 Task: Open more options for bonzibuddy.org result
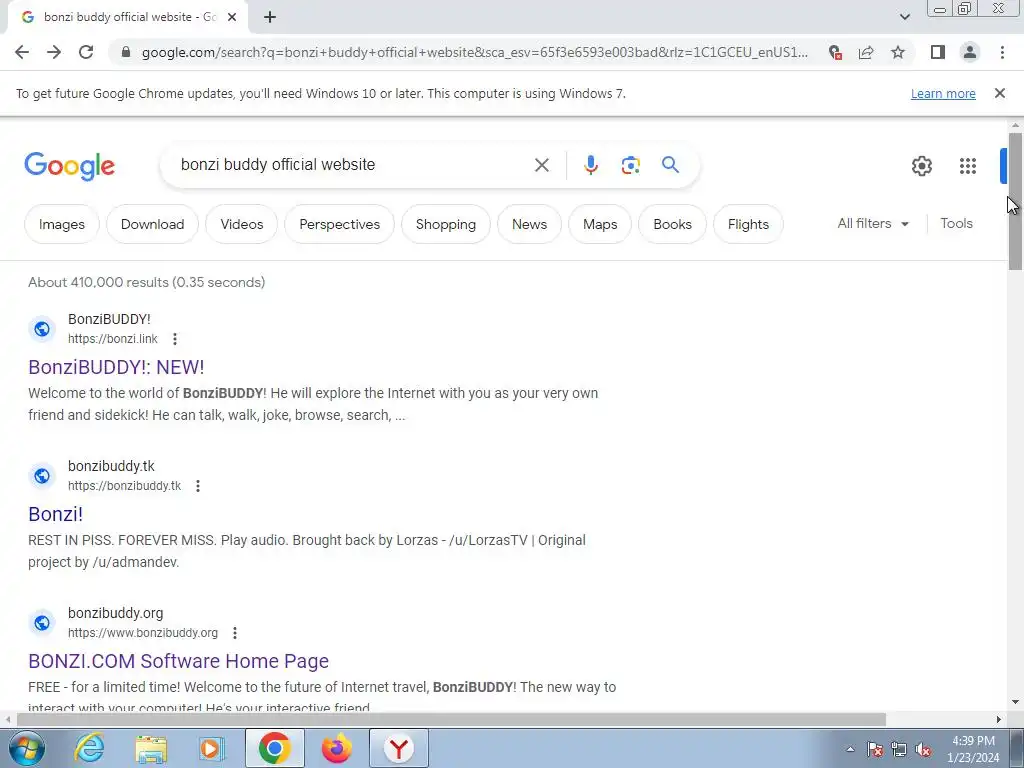234,633
